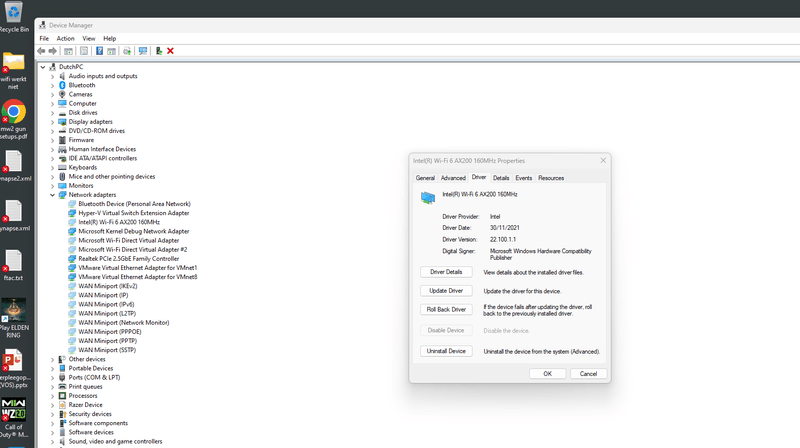
Task: Click the Update device driver toolbar icon
Action: pos(127,51)
